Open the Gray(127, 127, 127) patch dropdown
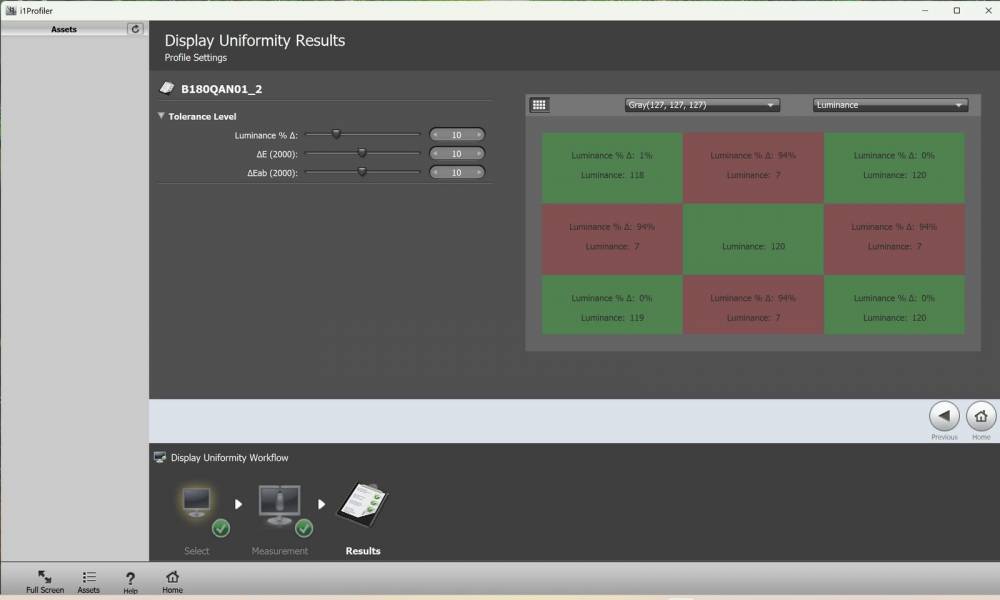Viewport: 1000px width, 600px height. pos(702,105)
